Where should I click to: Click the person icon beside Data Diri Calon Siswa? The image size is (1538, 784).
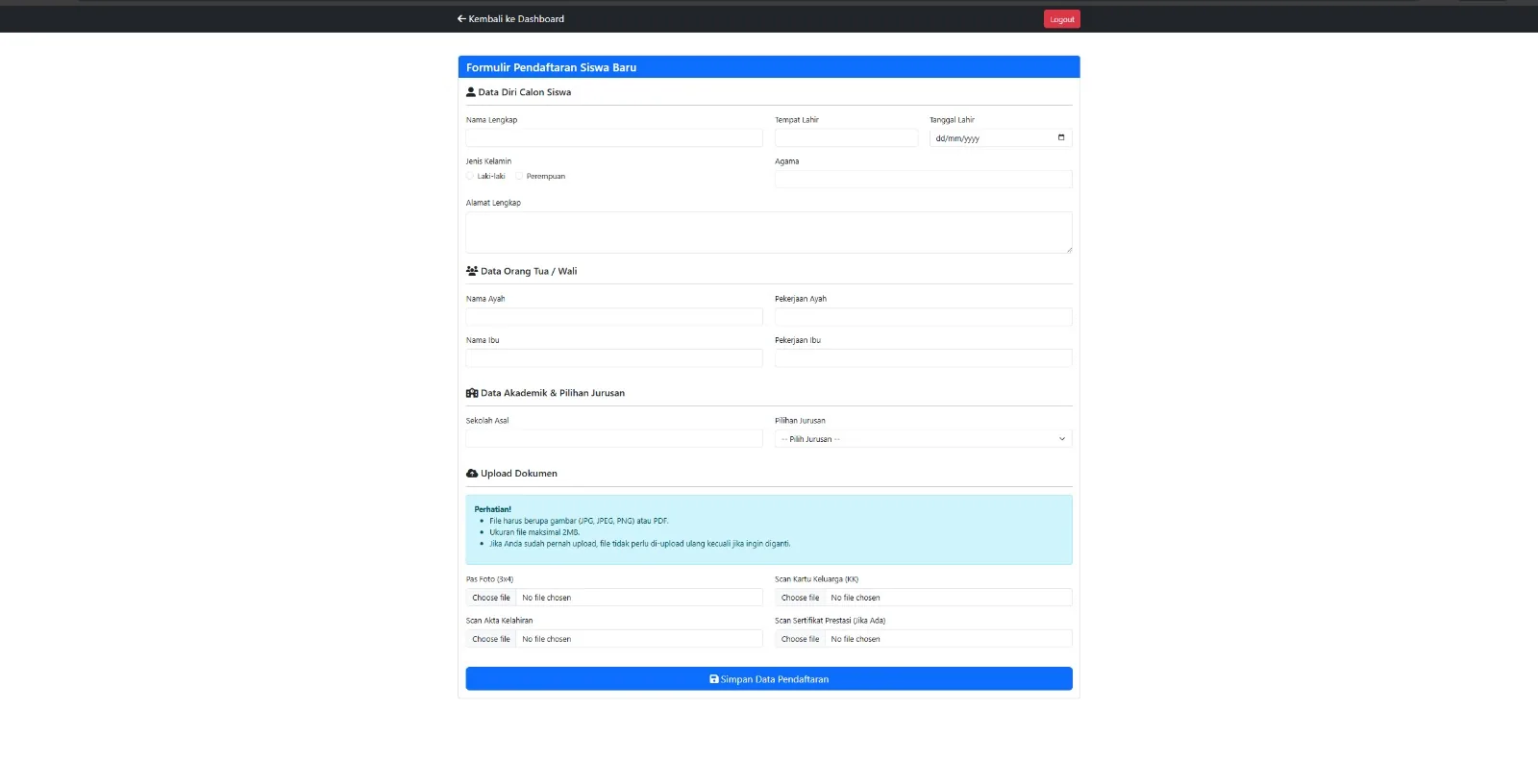pyautogui.click(x=471, y=92)
